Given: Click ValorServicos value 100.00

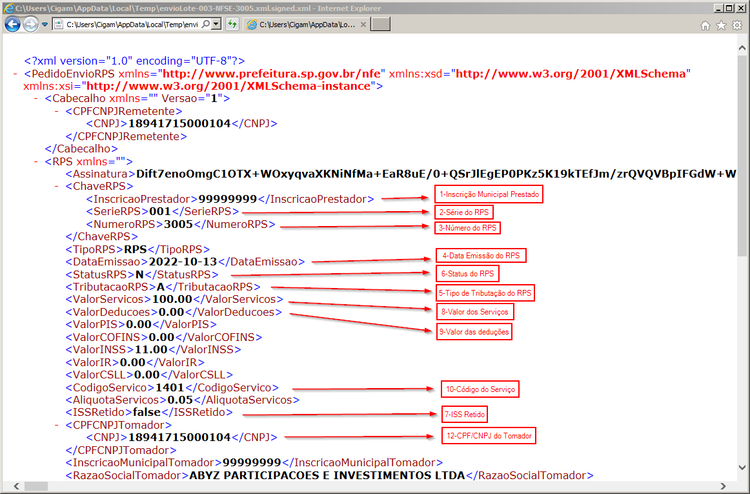Looking at the screenshot, I should (172, 299).
